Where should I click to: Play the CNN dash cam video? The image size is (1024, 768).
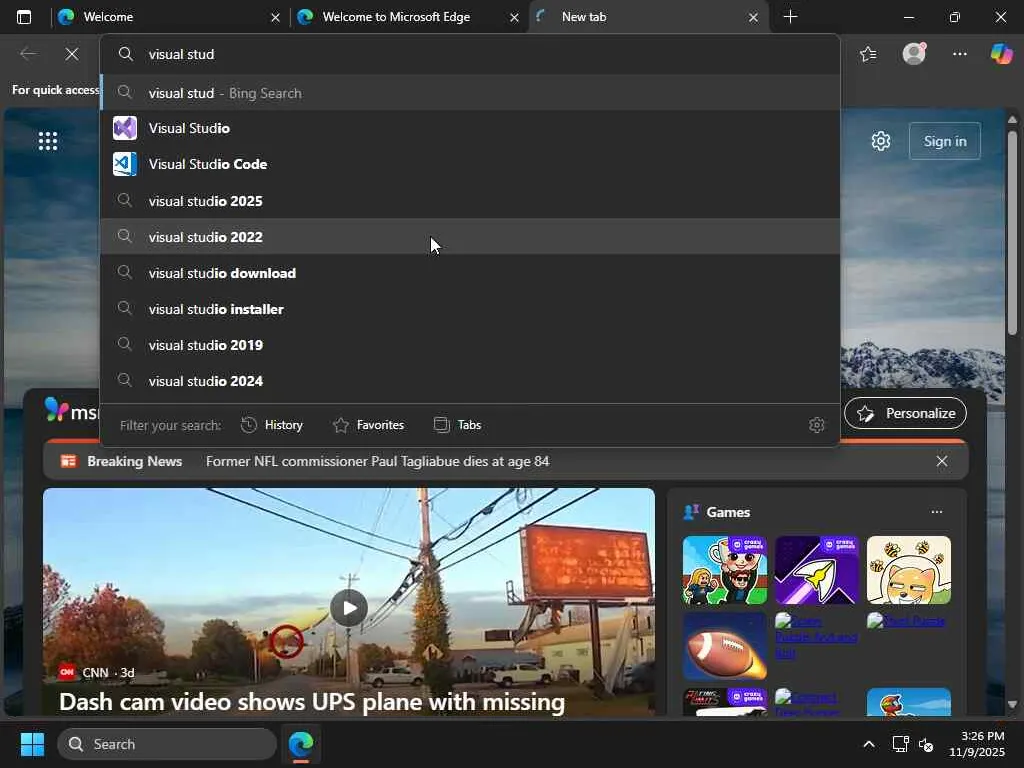tap(349, 608)
